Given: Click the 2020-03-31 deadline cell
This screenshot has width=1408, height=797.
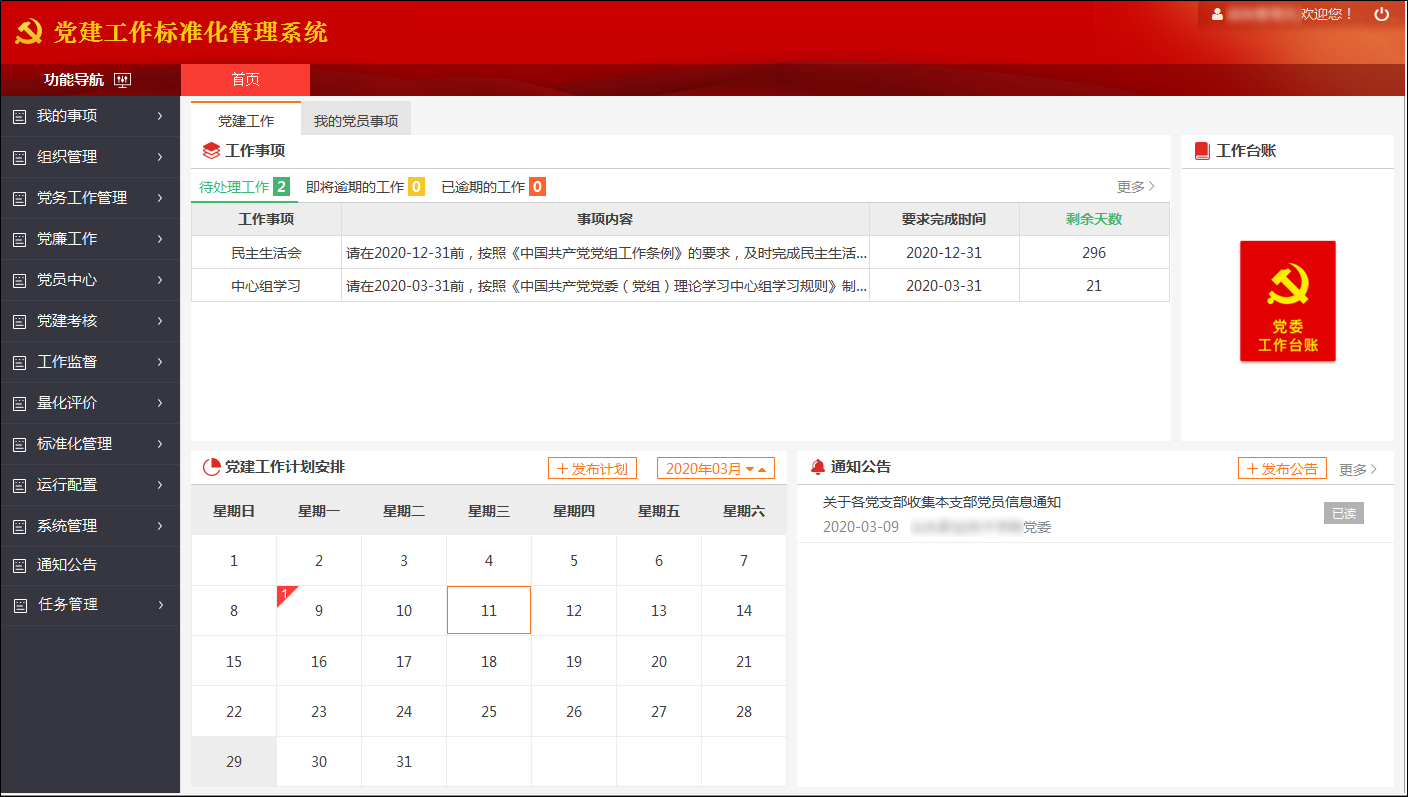Looking at the screenshot, I should pyautogui.click(x=944, y=286).
